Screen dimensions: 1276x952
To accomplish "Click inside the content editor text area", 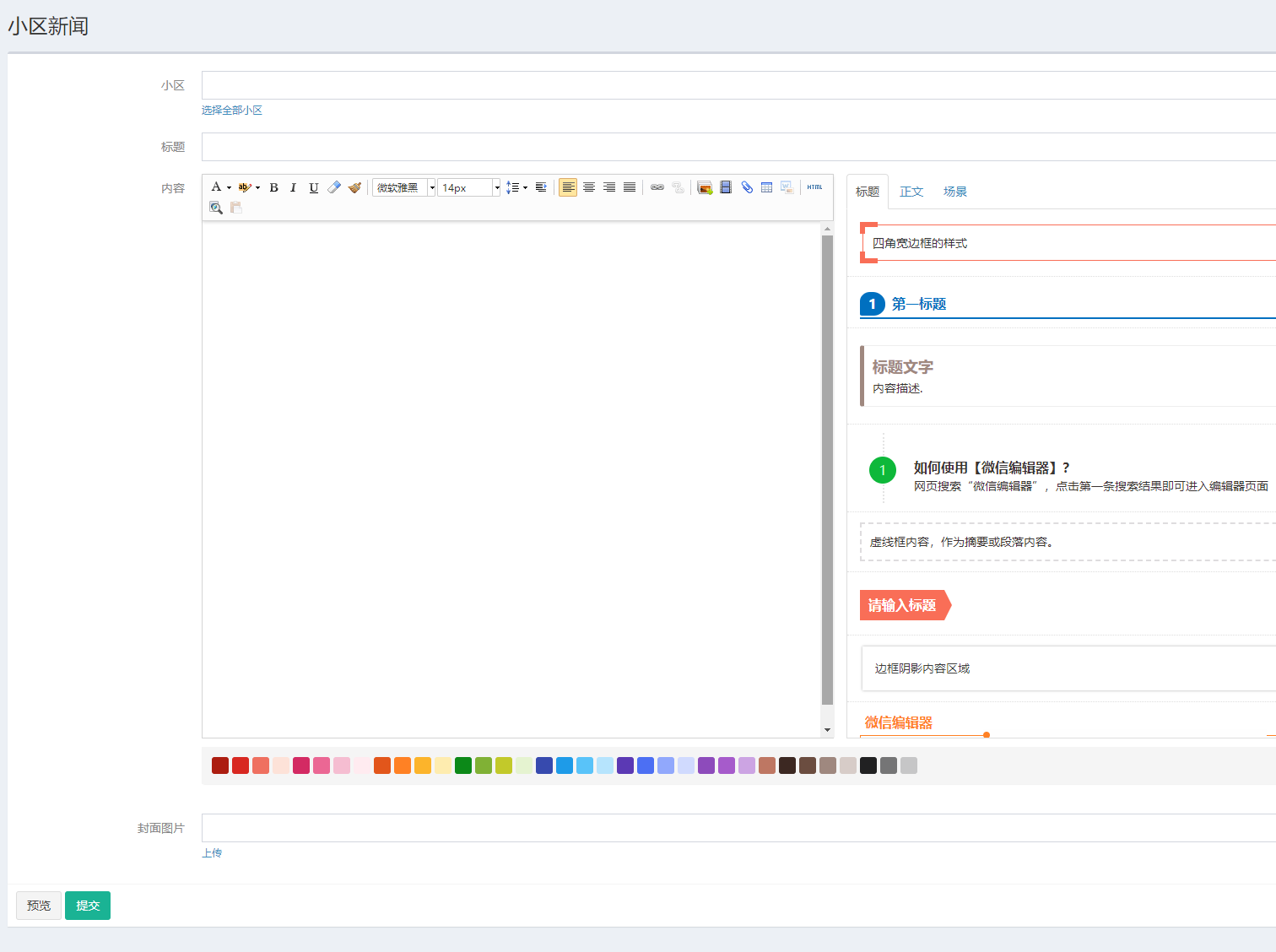I will pyautogui.click(x=511, y=479).
